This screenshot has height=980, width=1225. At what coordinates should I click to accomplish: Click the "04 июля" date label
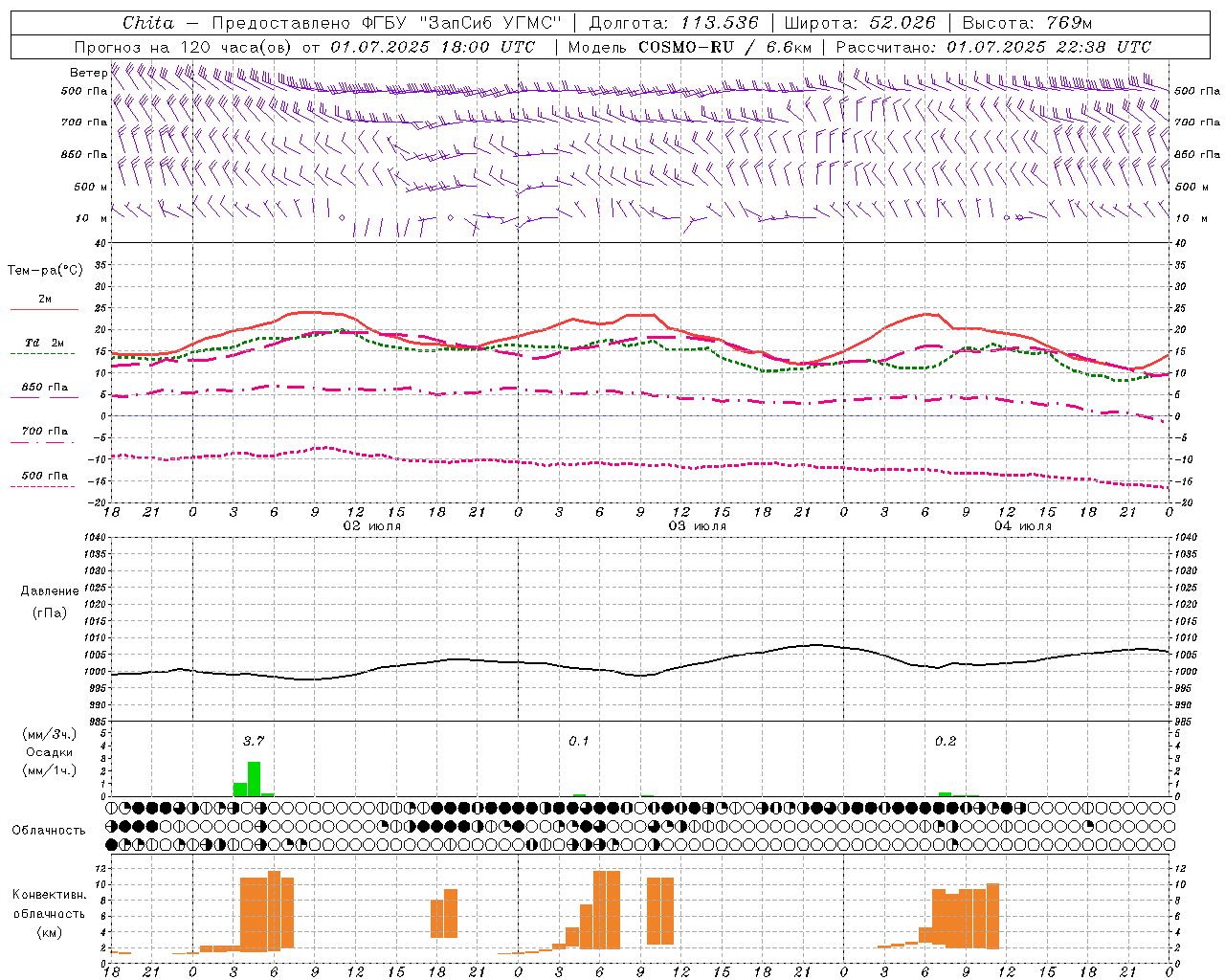[x=1023, y=526]
